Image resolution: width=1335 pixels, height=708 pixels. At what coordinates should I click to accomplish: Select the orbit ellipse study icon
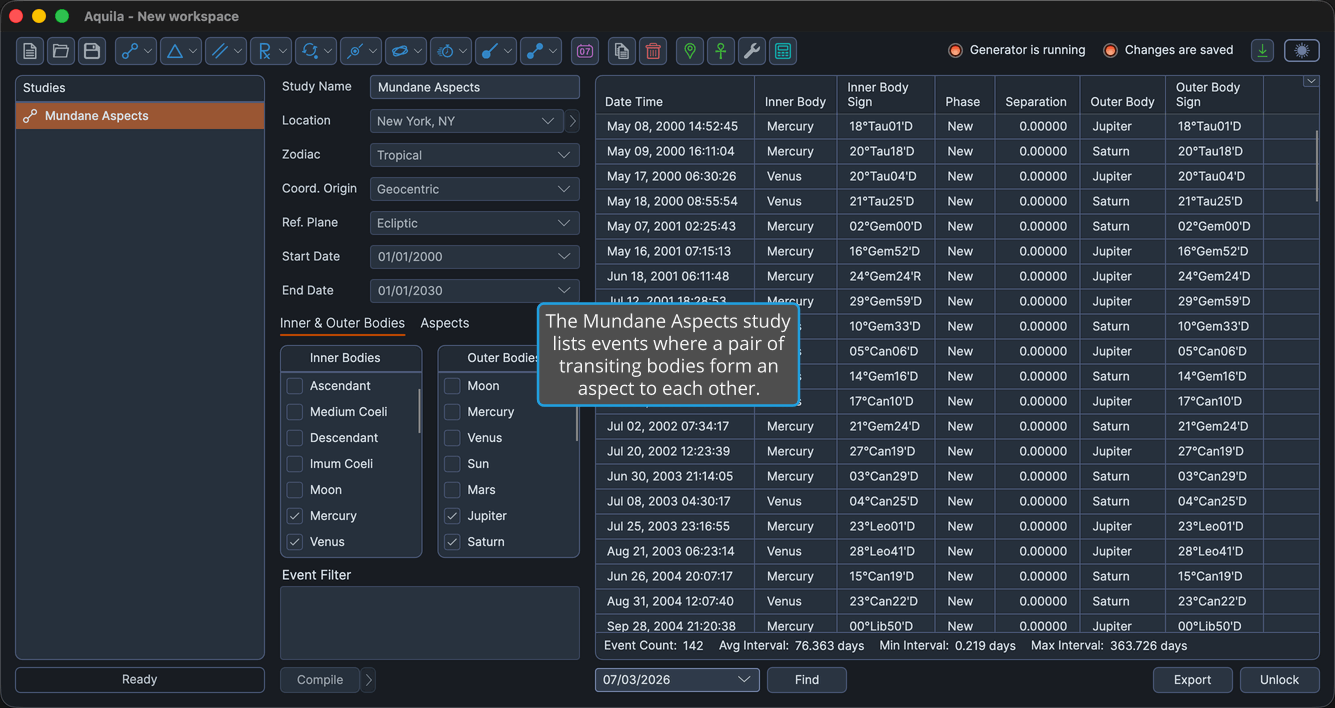(406, 51)
